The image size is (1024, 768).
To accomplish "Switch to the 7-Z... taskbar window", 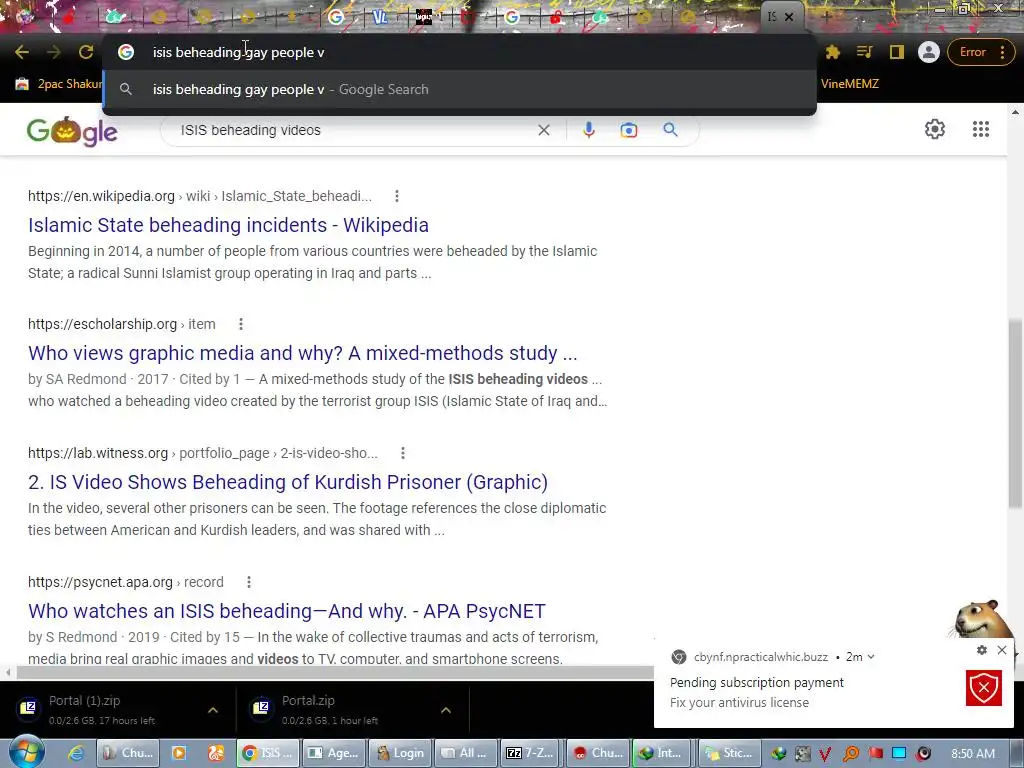I will pyautogui.click(x=530, y=753).
